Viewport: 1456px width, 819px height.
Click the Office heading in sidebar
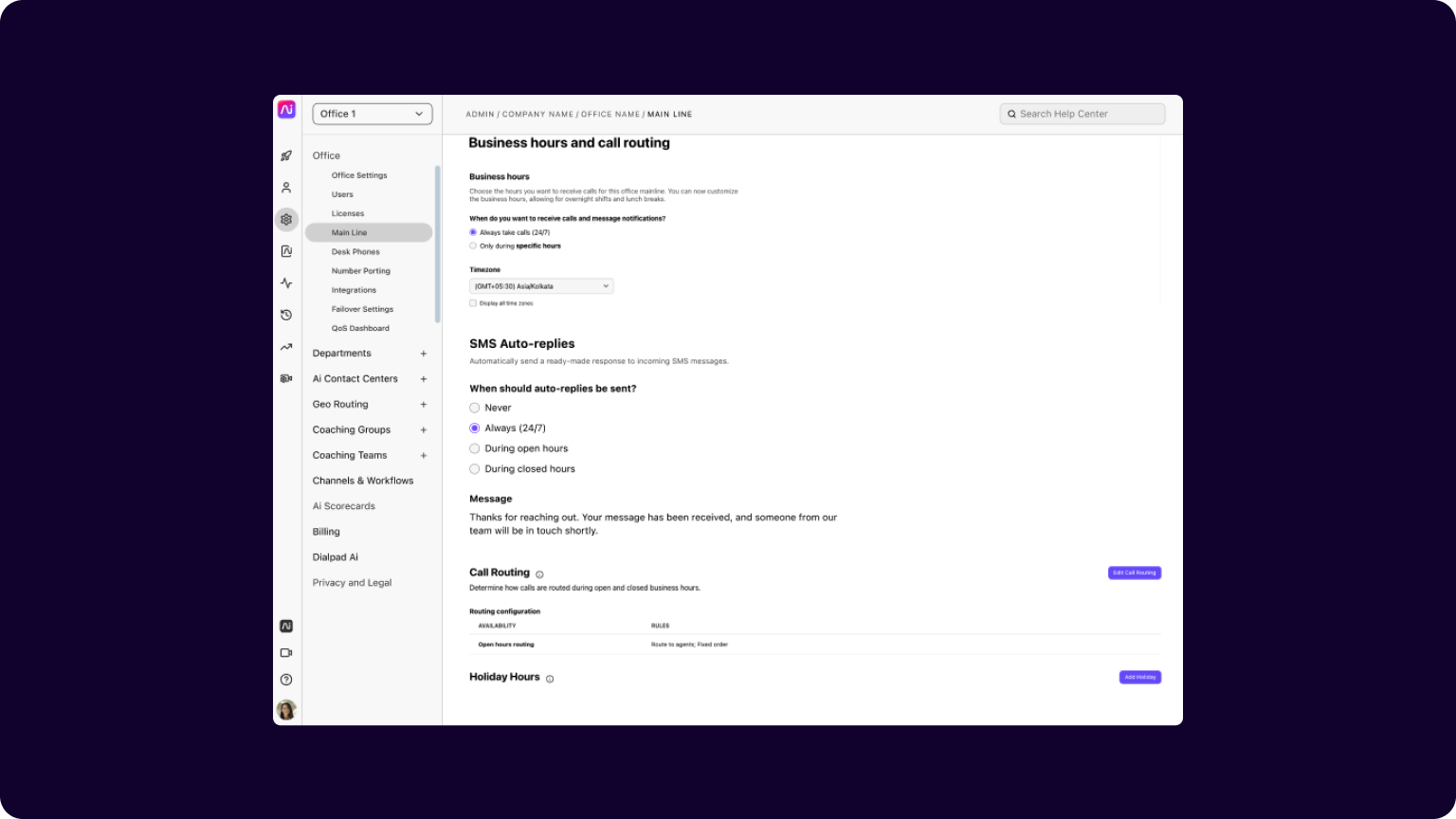326,155
